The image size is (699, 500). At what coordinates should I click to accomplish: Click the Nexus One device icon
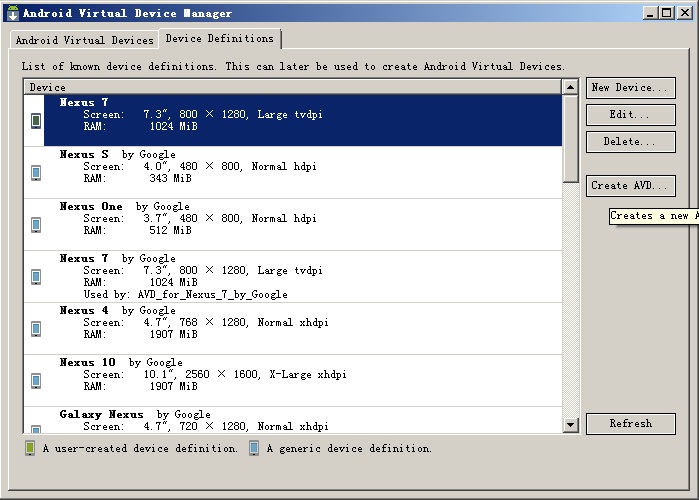36,225
